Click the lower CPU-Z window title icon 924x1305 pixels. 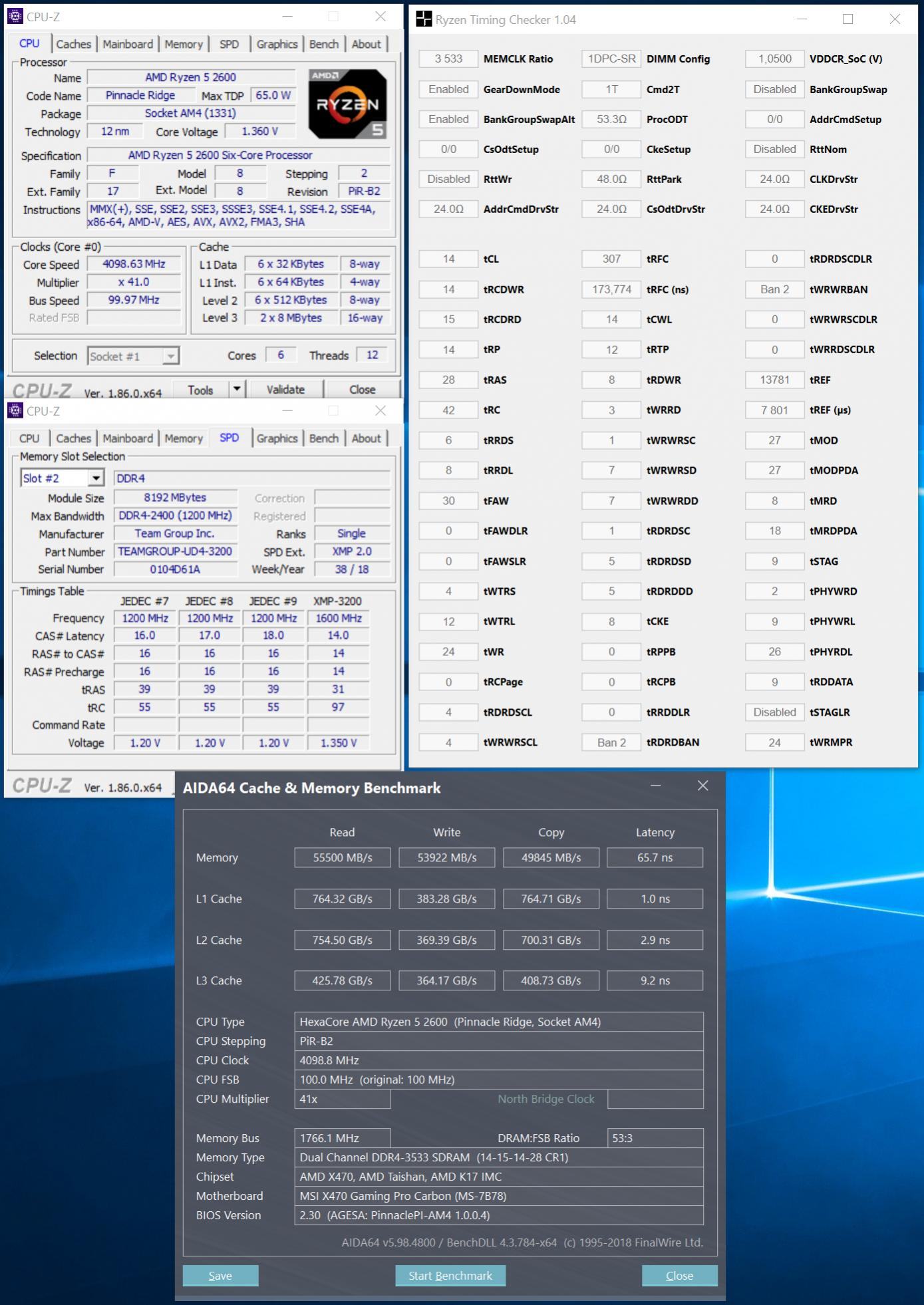(x=15, y=411)
